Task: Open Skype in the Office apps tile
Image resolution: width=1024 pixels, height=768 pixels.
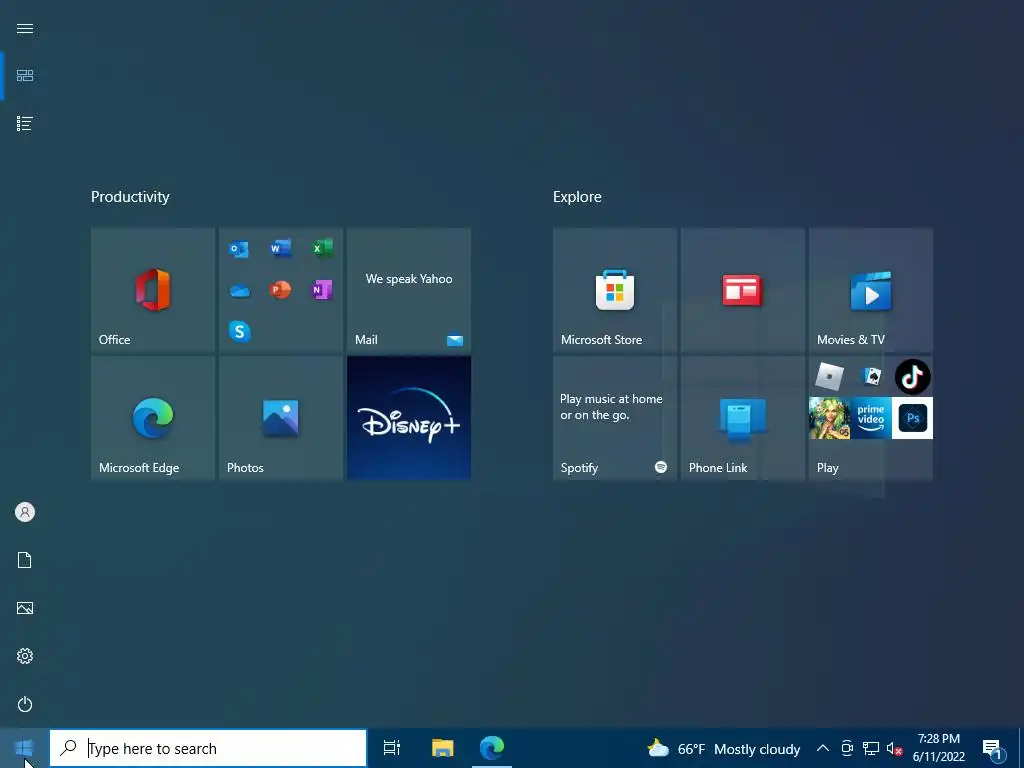Action: 240,332
